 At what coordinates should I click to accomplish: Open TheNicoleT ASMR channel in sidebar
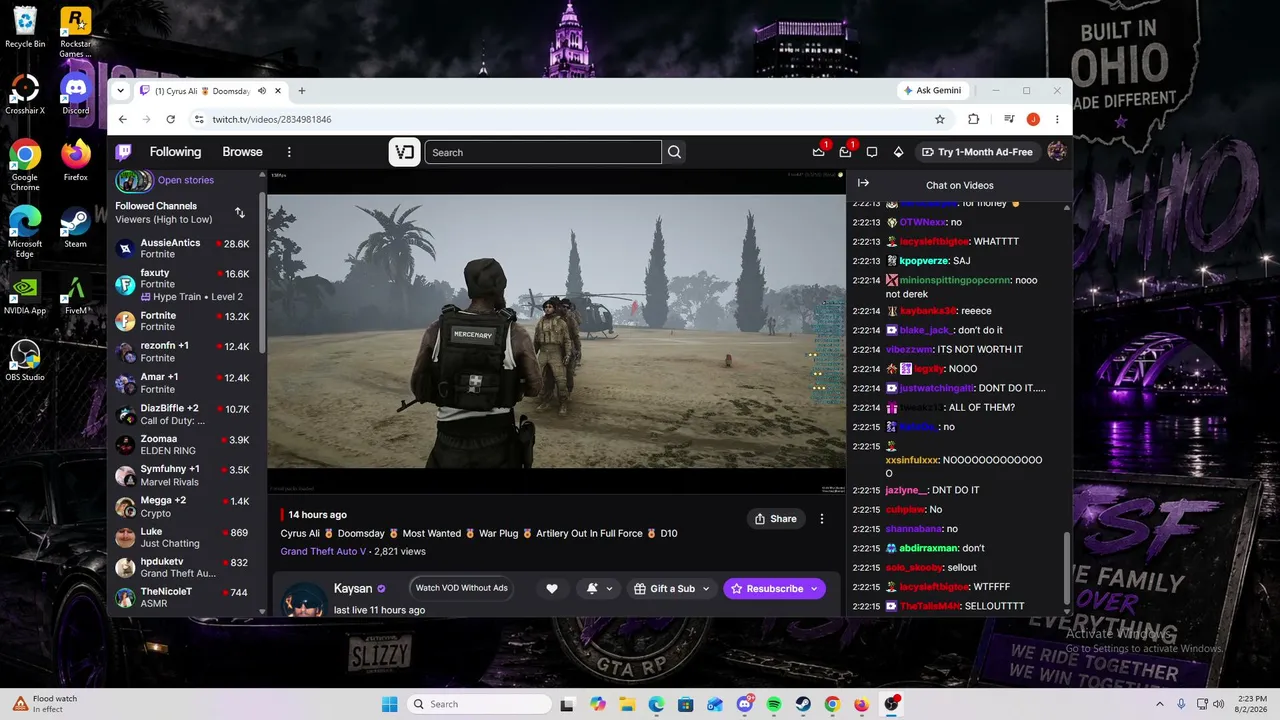(x=186, y=597)
